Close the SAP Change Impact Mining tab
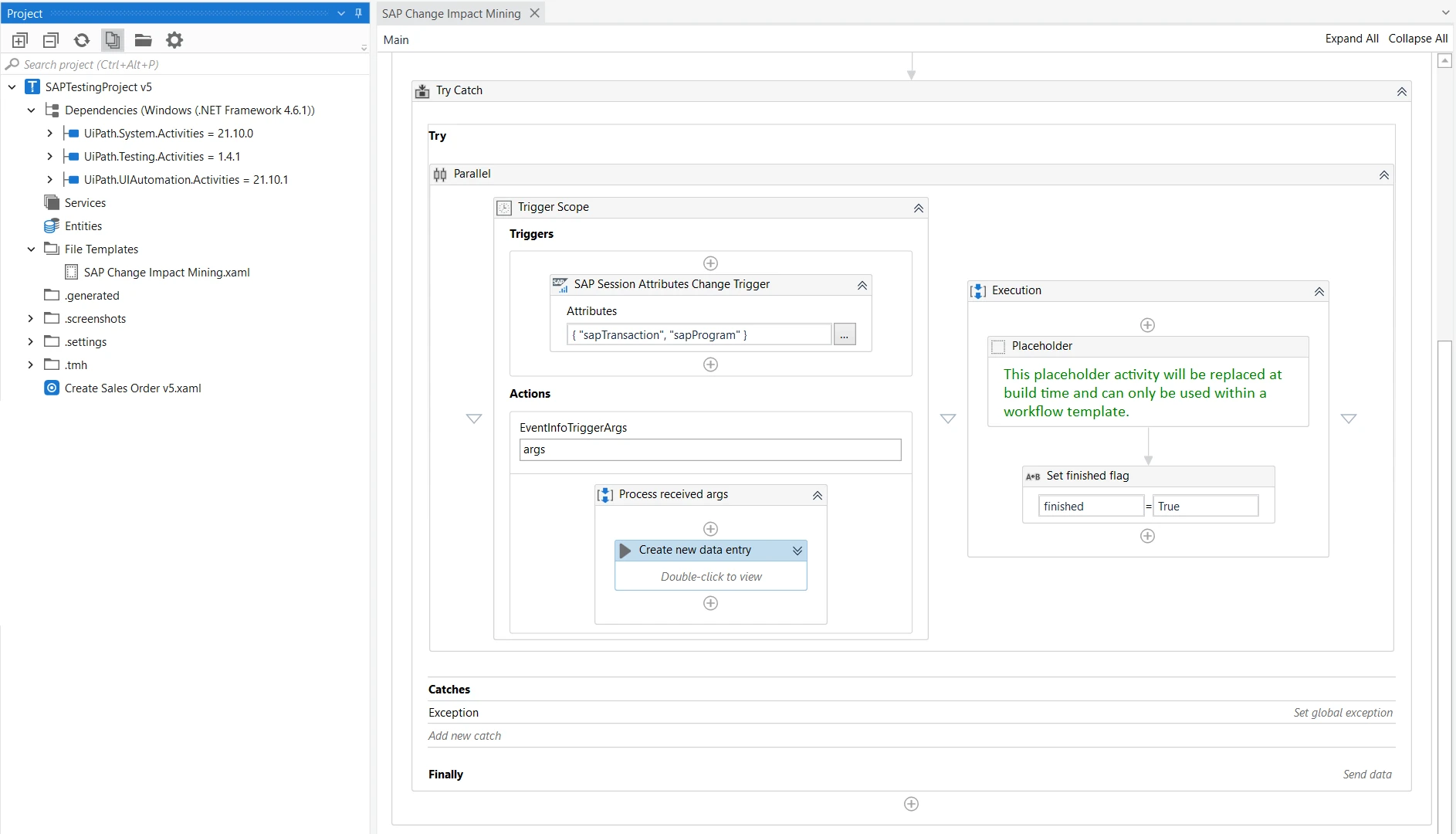This screenshot has height=834, width=1456. (534, 13)
